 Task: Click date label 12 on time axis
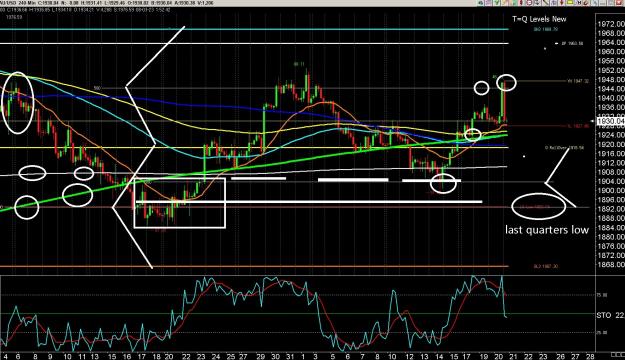click(410, 356)
